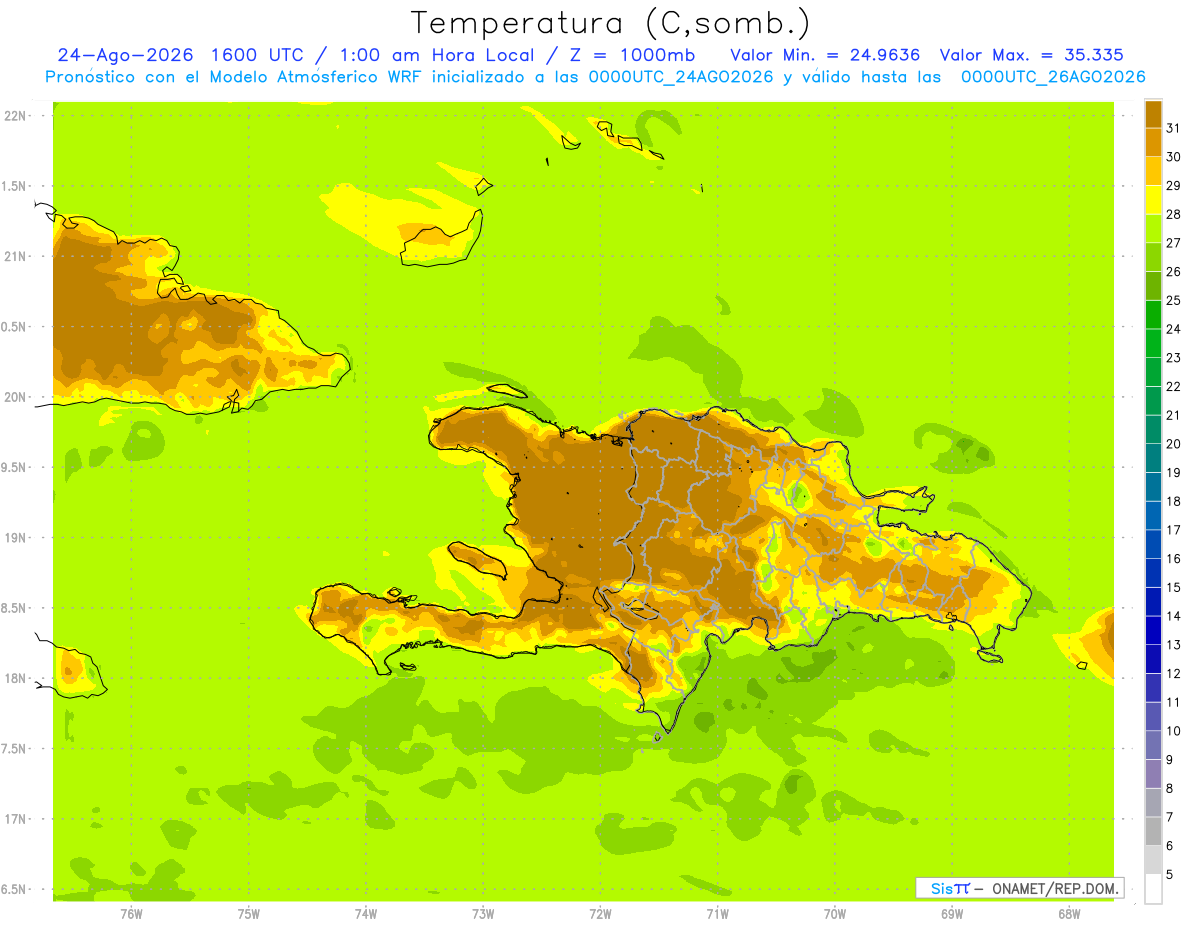Click legend value label "28"

pos(1173,214)
